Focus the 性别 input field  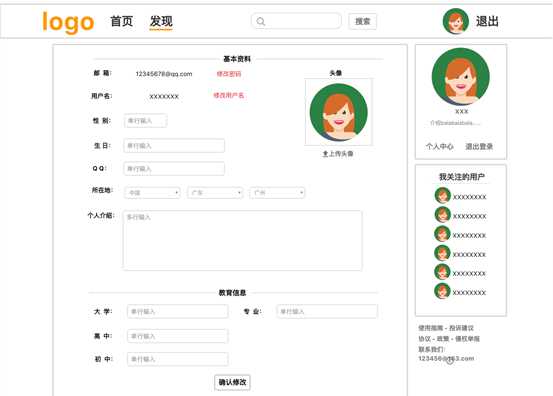tap(146, 121)
